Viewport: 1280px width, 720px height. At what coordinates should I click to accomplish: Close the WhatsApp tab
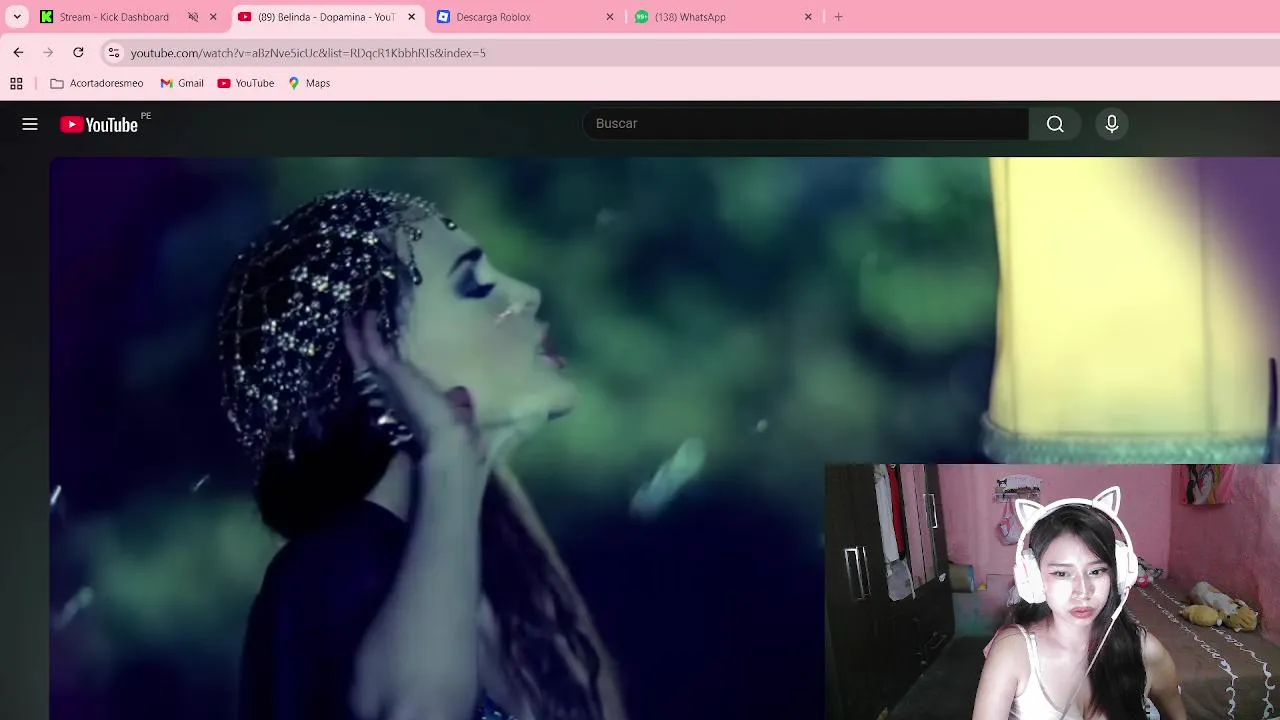click(x=808, y=17)
